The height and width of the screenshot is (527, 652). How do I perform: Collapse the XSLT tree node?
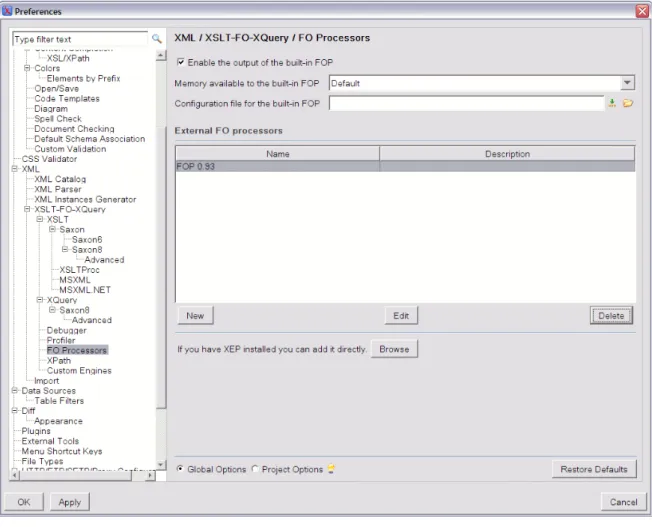(x=40, y=219)
